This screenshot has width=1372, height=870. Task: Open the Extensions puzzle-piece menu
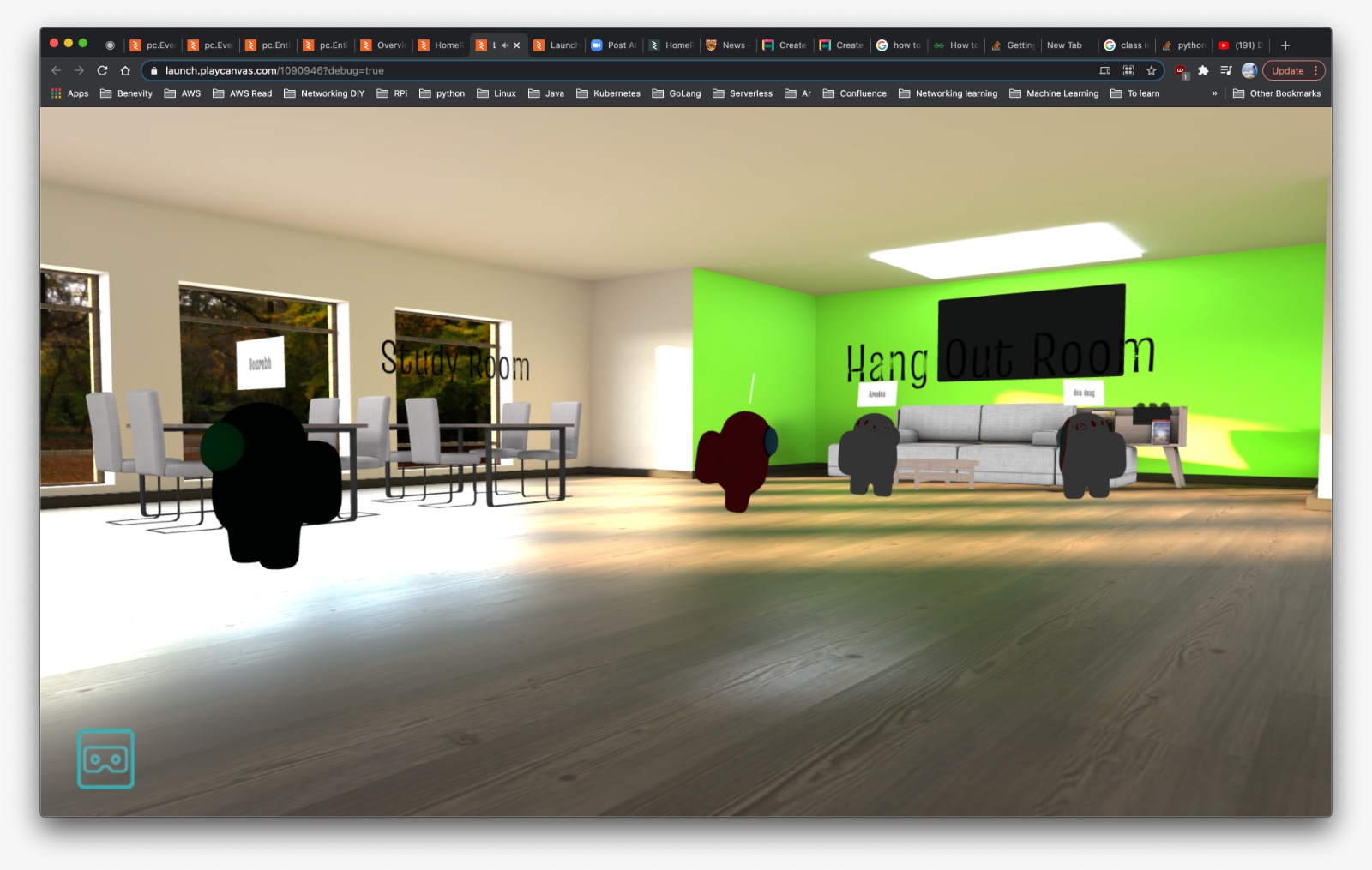pyautogui.click(x=1203, y=70)
